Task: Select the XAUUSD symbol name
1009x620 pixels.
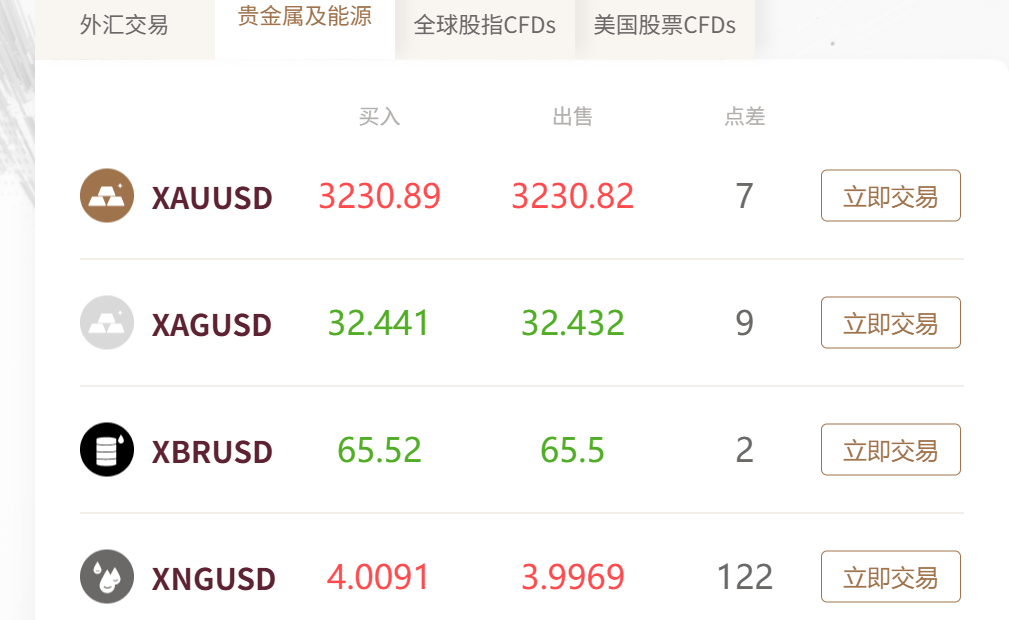Action: [x=212, y=198]
